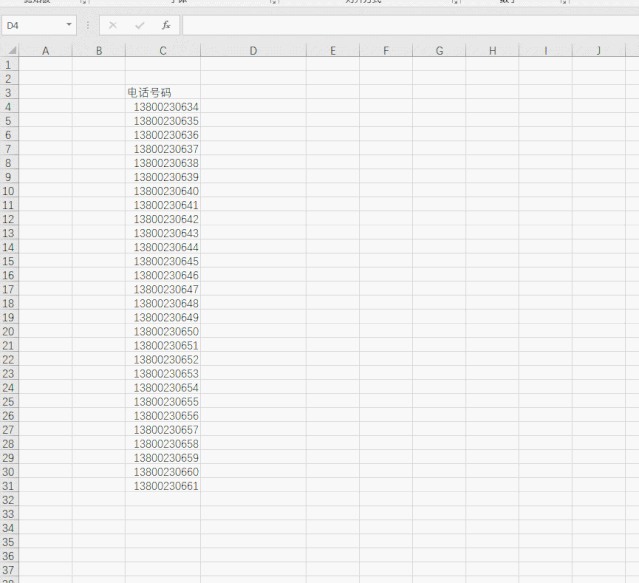Image resolution: width=639 pixels, height=583 pixels.
Task: Click the Select All corner triangle
Action: tap(9, 50)
